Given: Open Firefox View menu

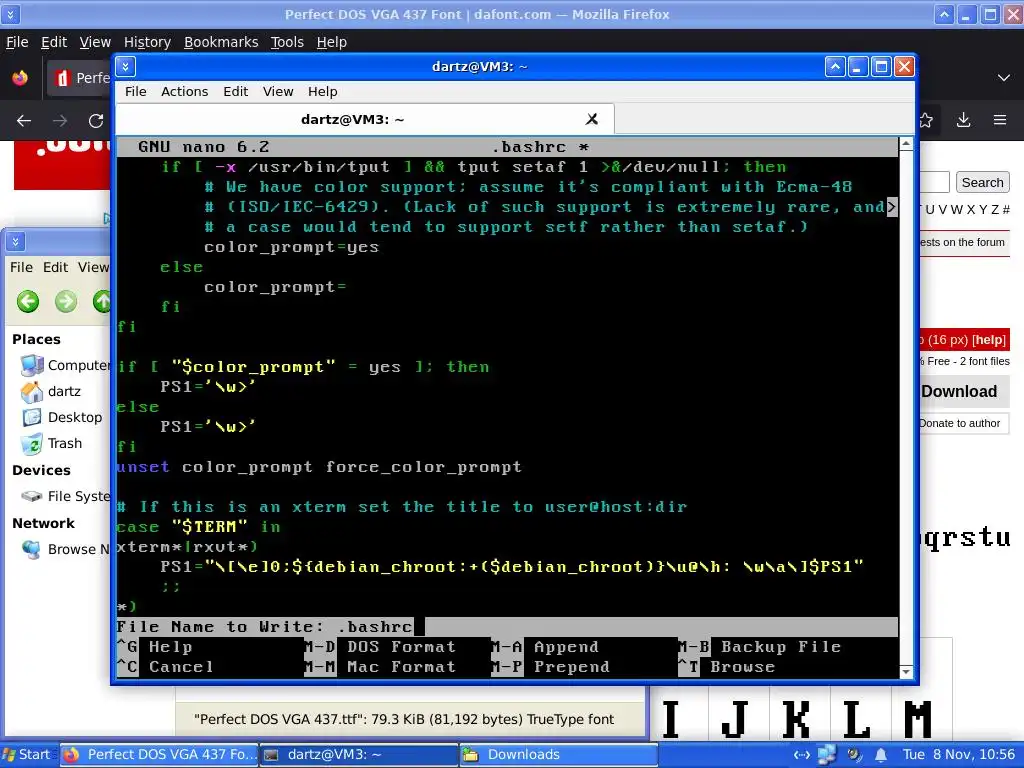Looking at the screenshot, I should [95, 42].
